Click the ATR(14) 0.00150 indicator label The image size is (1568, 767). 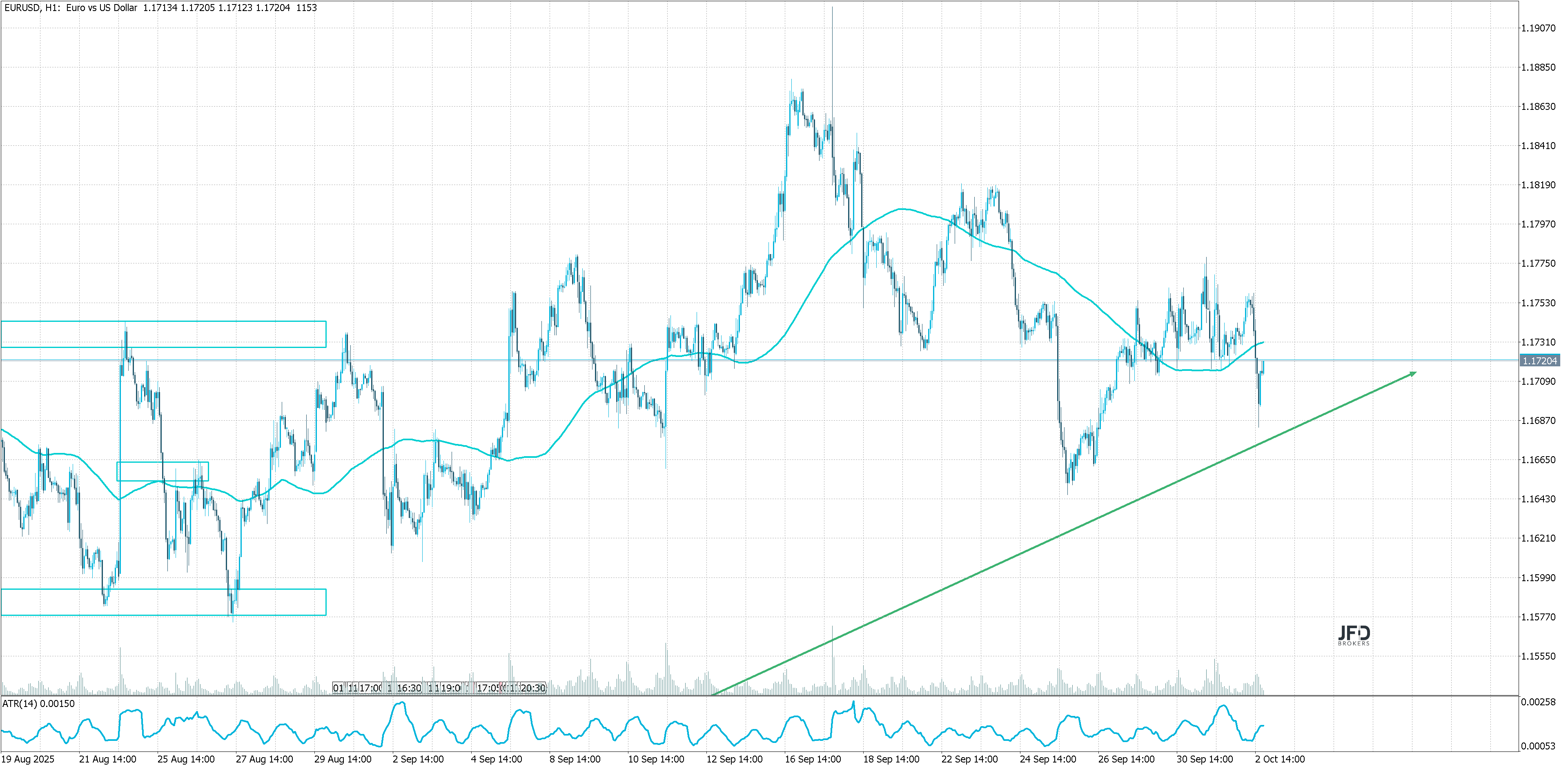click(38, 704)
